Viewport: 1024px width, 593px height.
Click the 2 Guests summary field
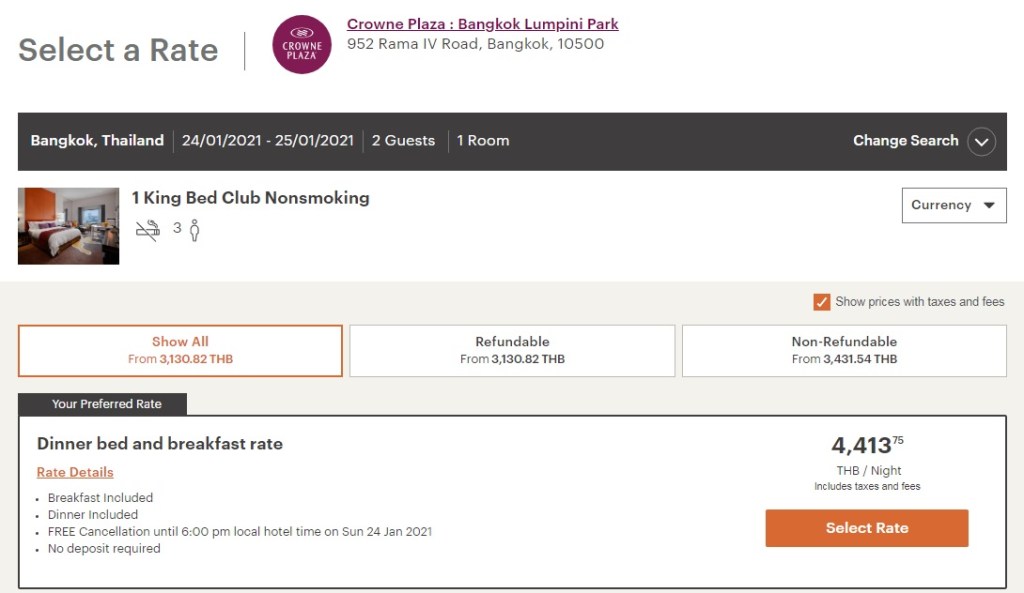tap(403, 141)
